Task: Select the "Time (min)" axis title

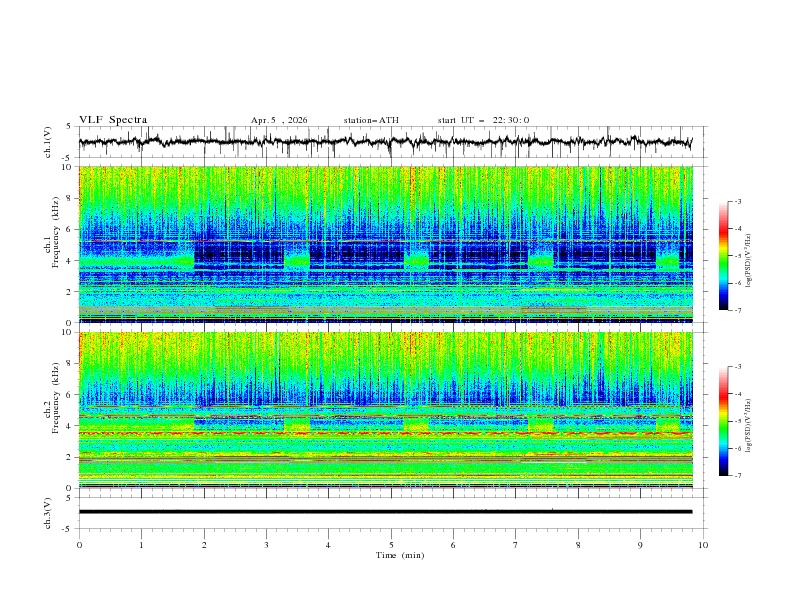Action: click(400, 555)
